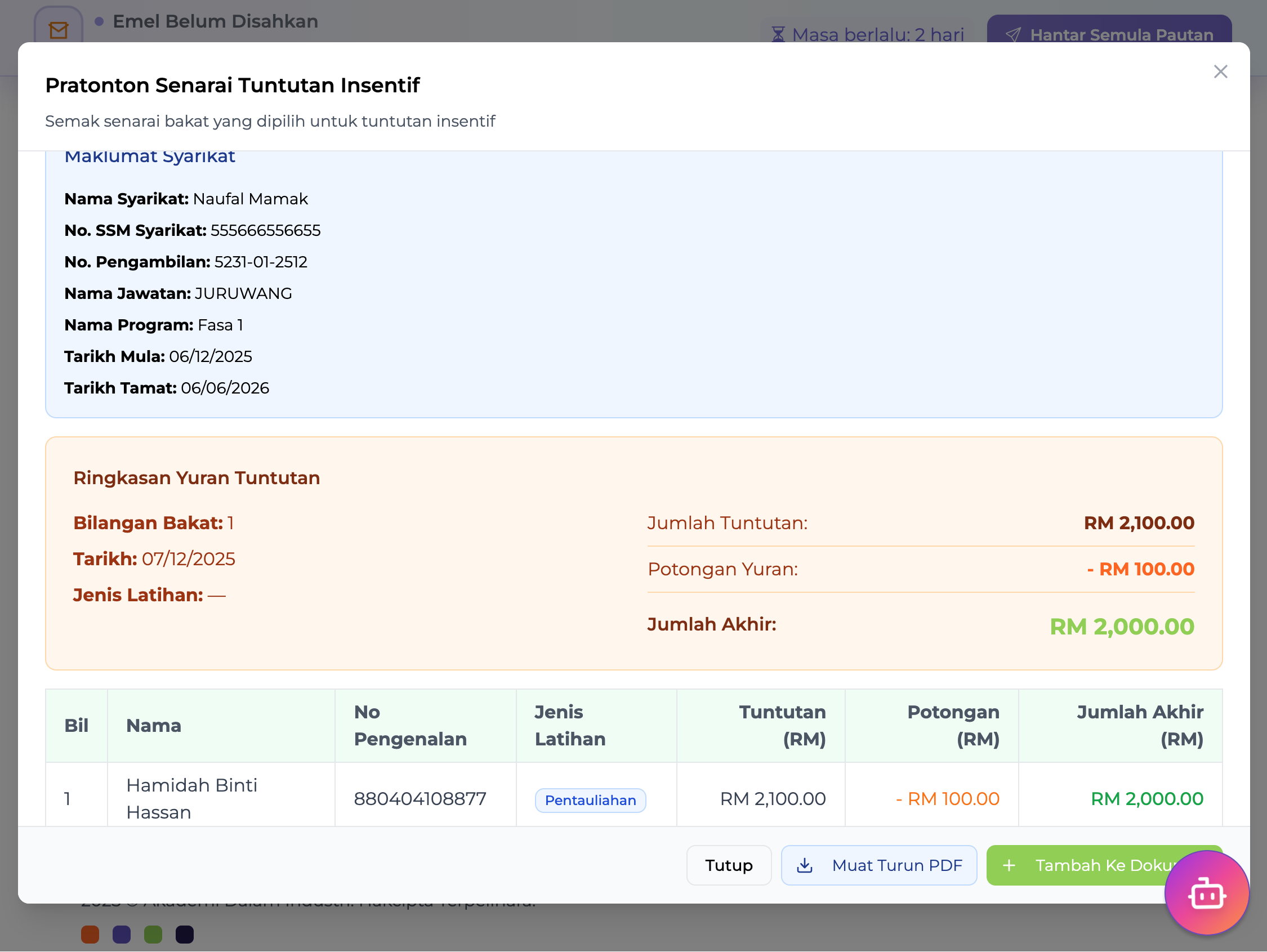Select the orange-brown theme color swatch
The height and width of the screenshot is (952, 1267).
coord(90,934)
